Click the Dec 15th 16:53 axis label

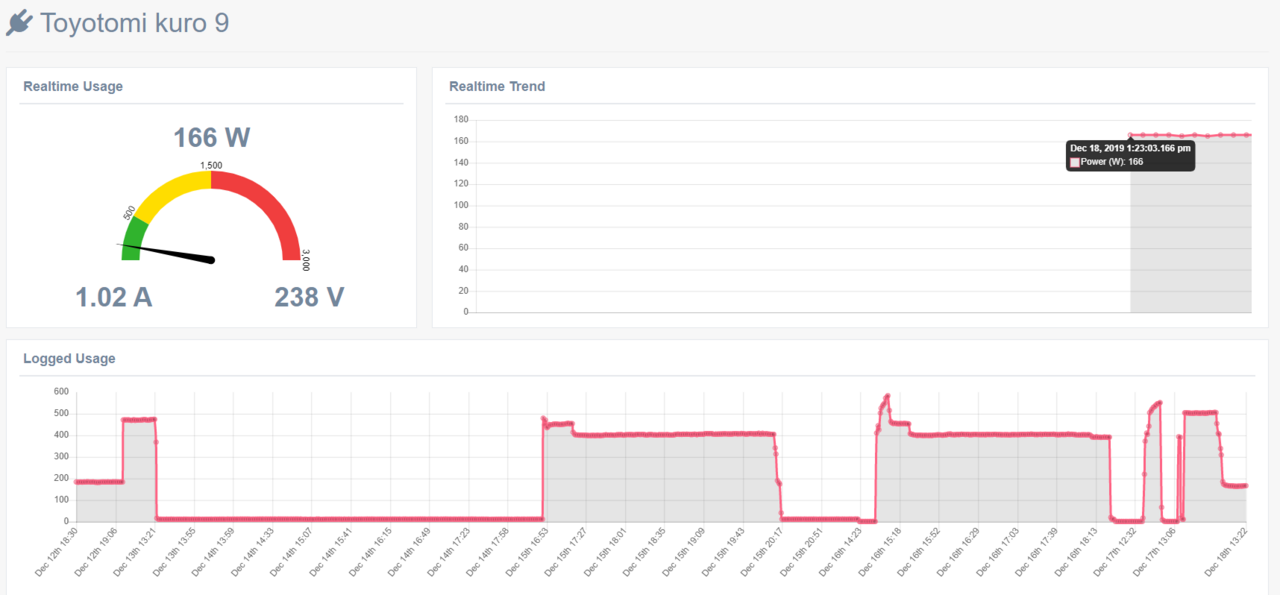(524, 552)
